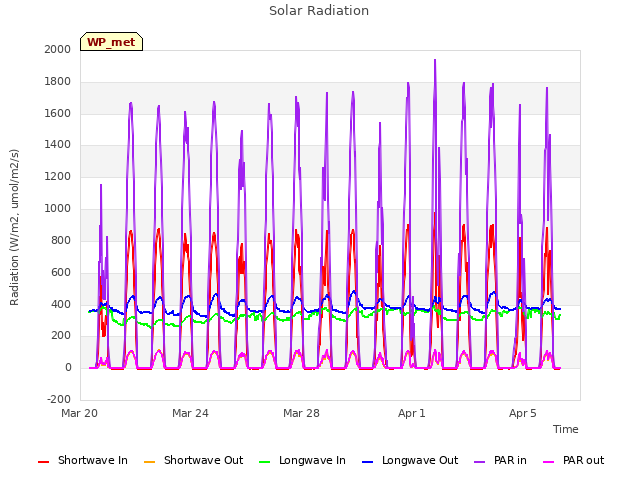Click the 800 y-axis tick label
The height and width of the screenshot is (480, 640).
coord(61,240)
